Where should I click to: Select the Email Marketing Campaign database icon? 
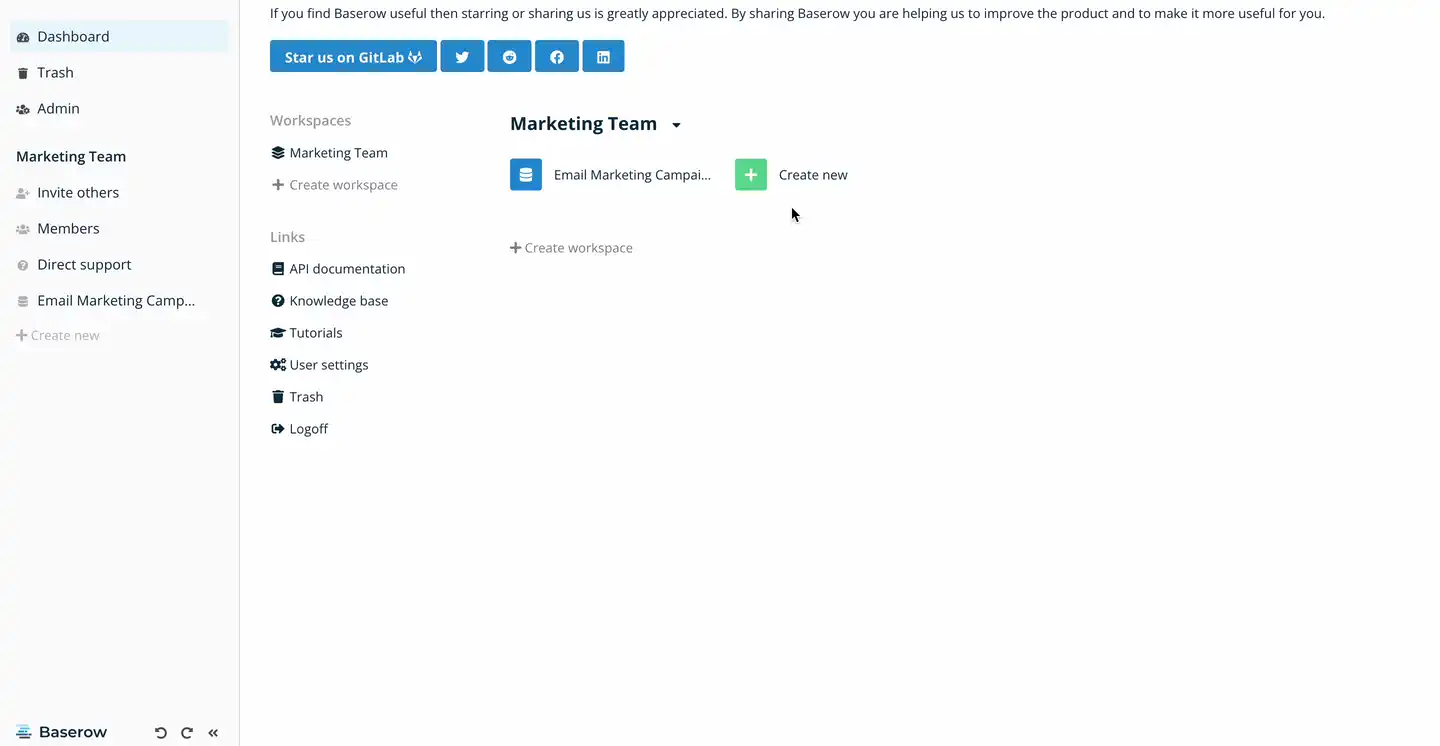(526, 174)
